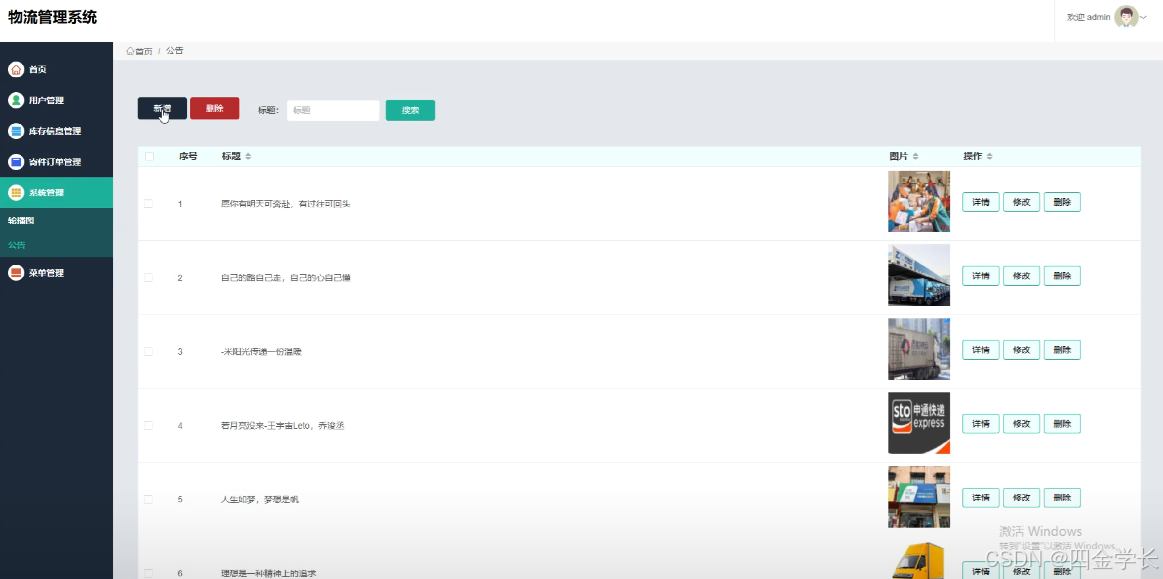Screen dimensions: 1163x579
Task: Check the box for row 2
Action: (148, 277)
